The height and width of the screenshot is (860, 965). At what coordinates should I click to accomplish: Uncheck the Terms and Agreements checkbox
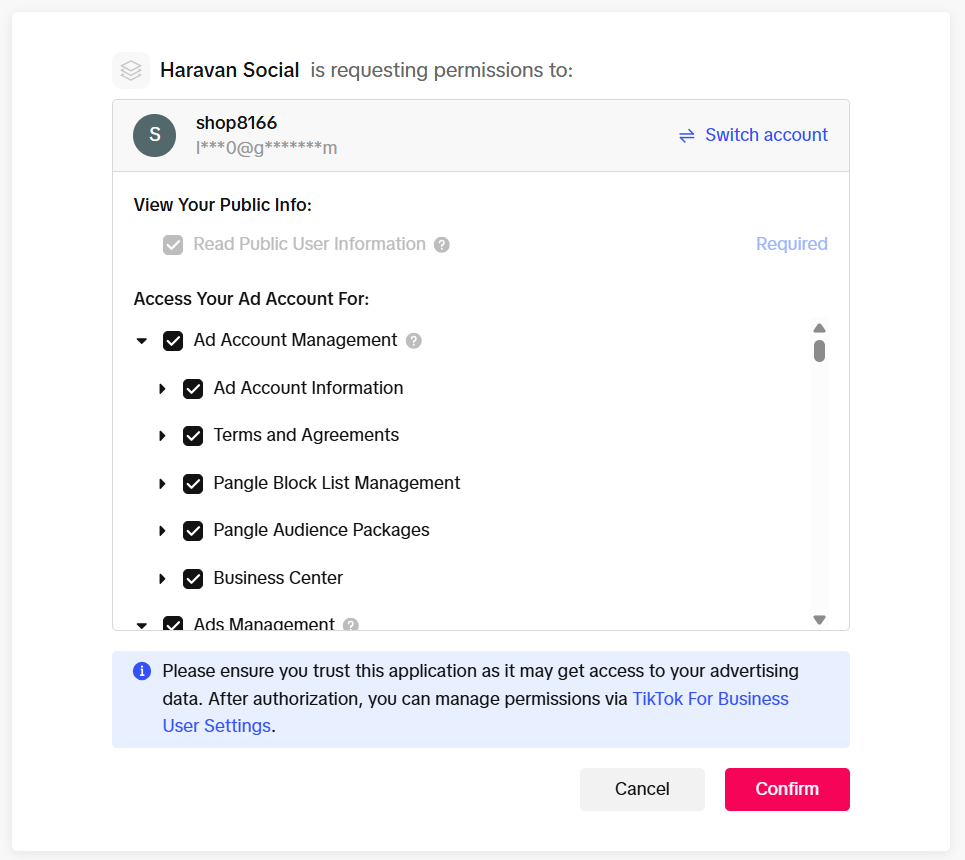click(x=193, y=436)
